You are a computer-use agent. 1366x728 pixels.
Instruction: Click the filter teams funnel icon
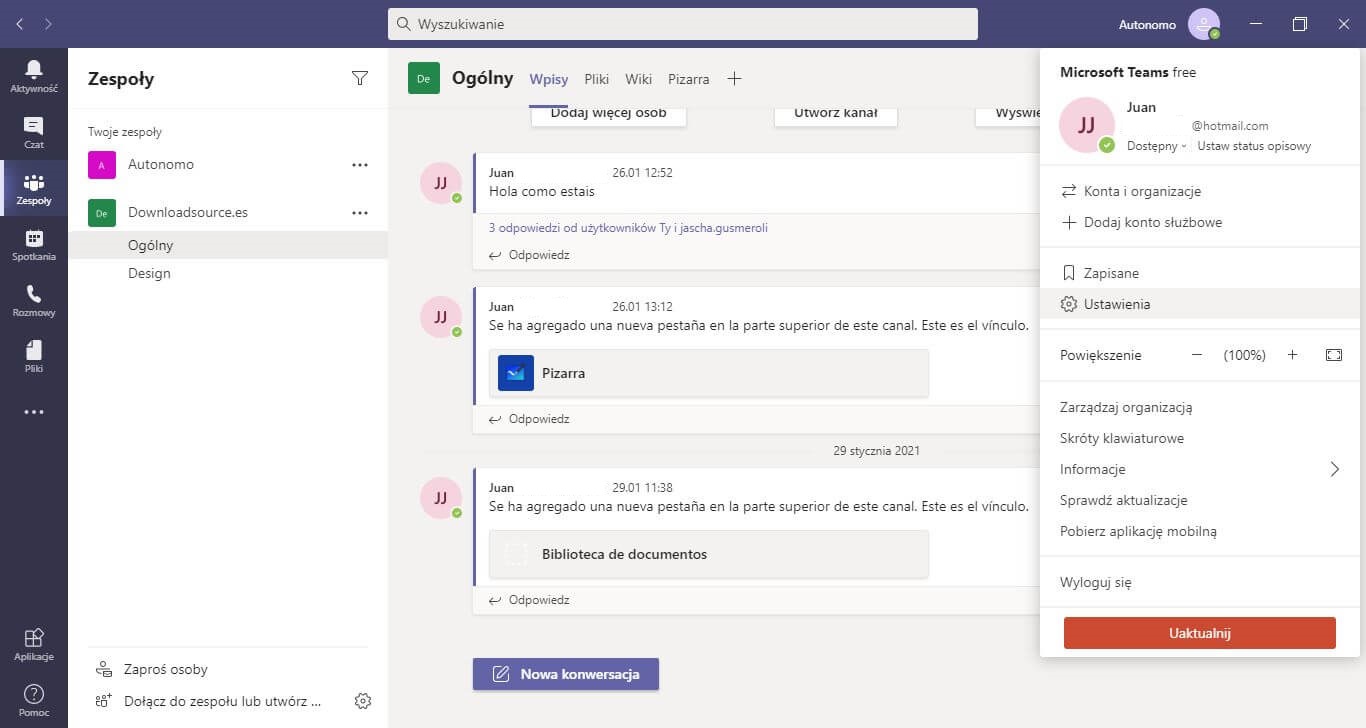(x=360, y=78)
